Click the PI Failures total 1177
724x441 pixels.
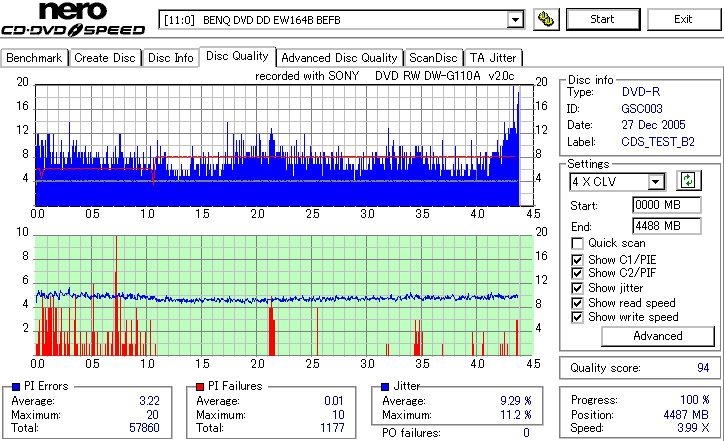coord(332,428)
